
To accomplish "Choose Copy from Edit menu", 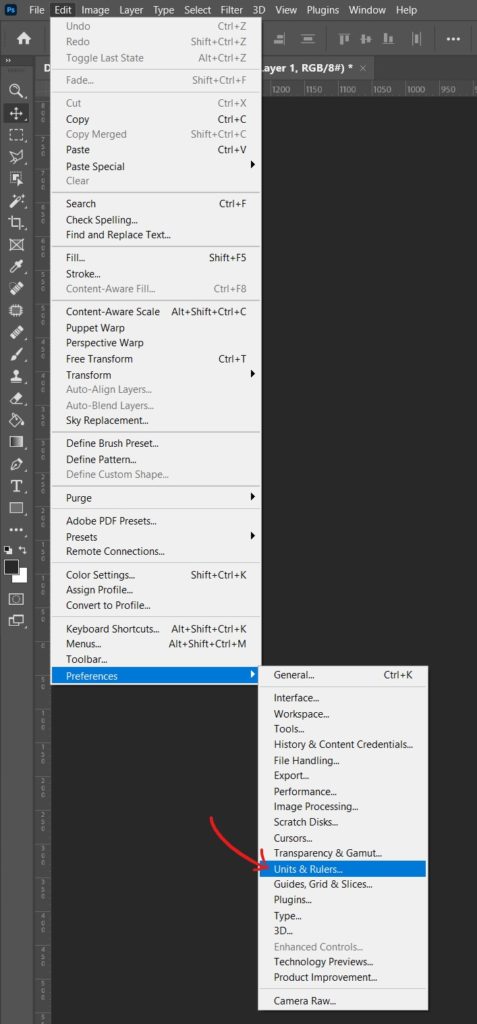I will click(156, 119).
